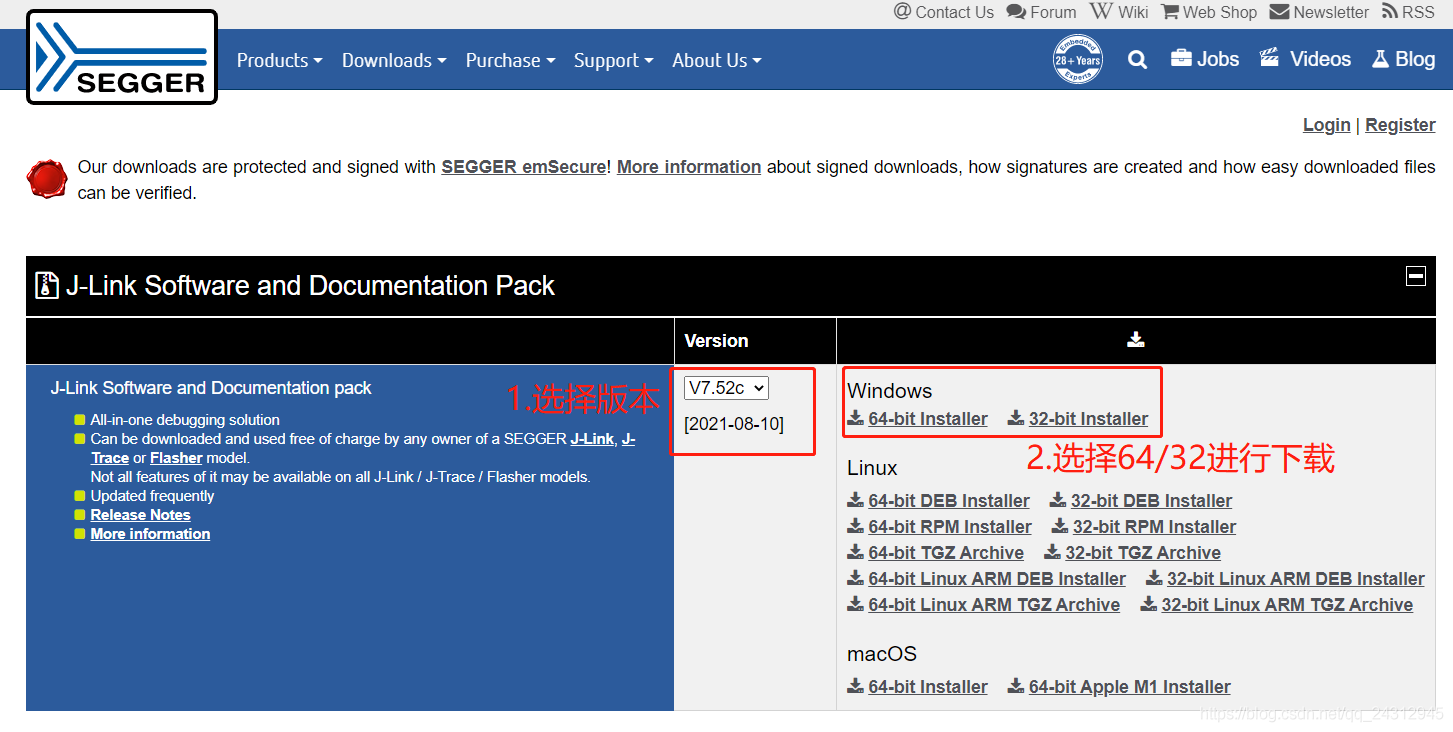Open More information under Release Notes
Image resolution: width=1453 pixels, height=732 pixels.
[150, 534]
